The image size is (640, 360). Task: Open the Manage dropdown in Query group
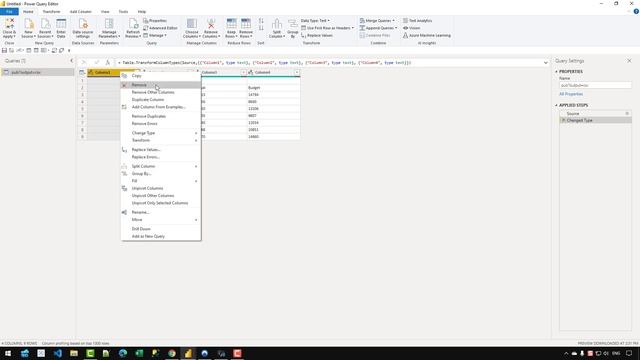155,35
